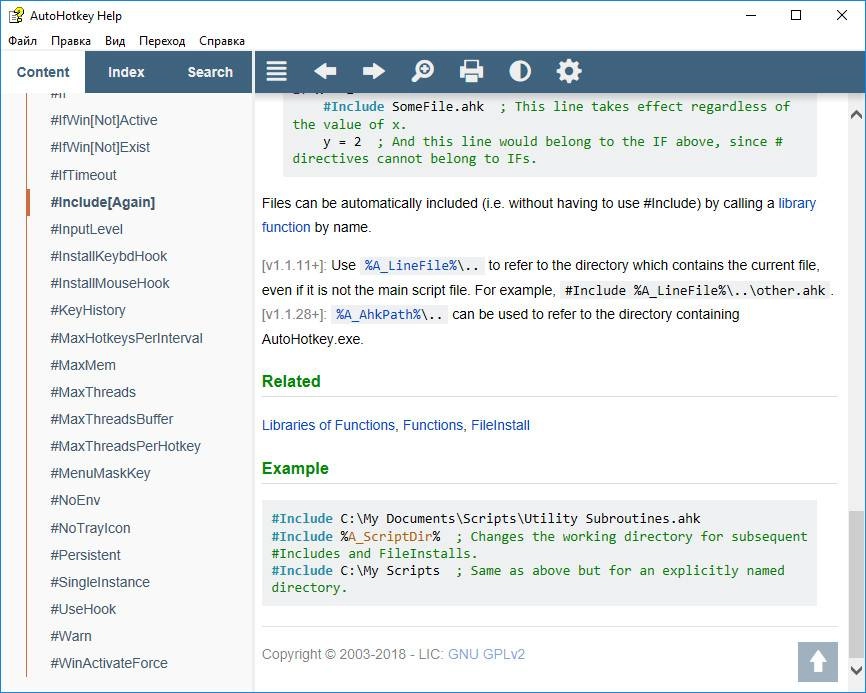Select #Persistent in the contents list

pos(85,555)
